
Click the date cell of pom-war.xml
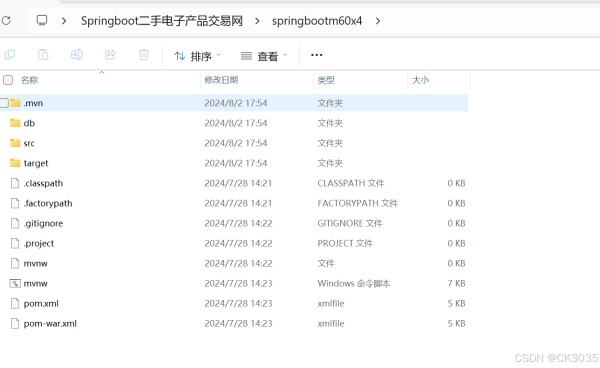[238, 324]
